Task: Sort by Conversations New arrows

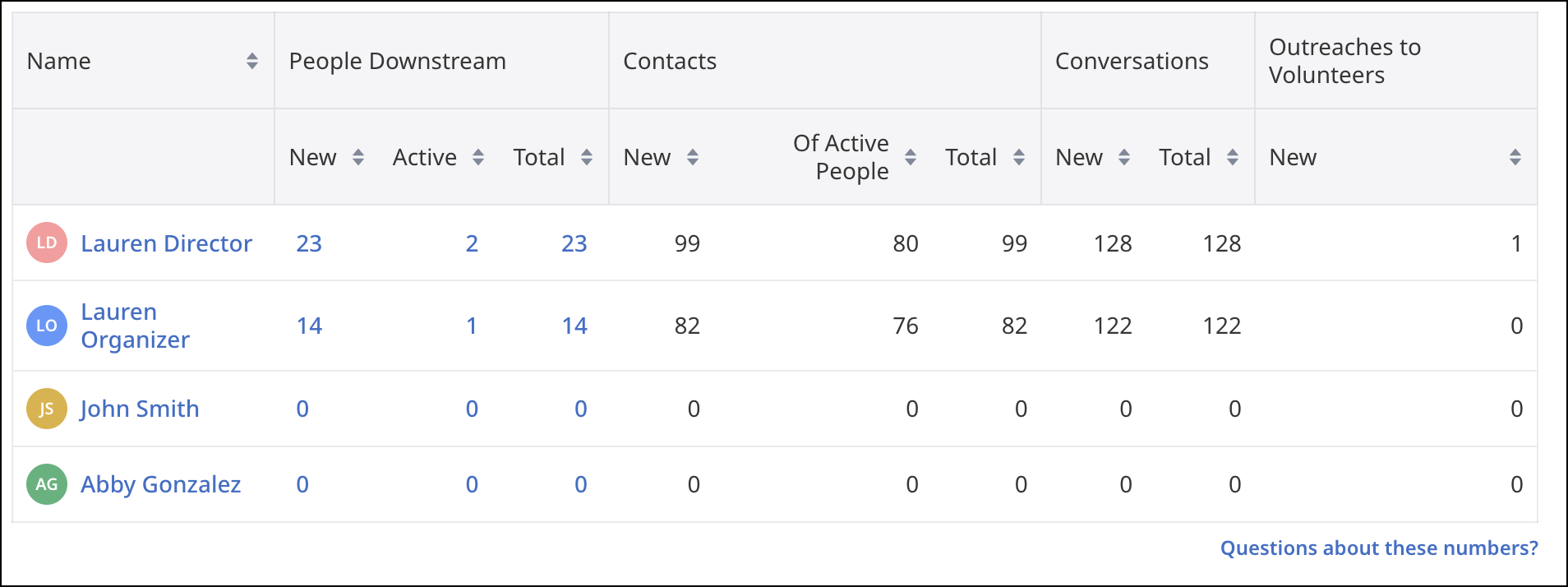Action: [1124, 157]
